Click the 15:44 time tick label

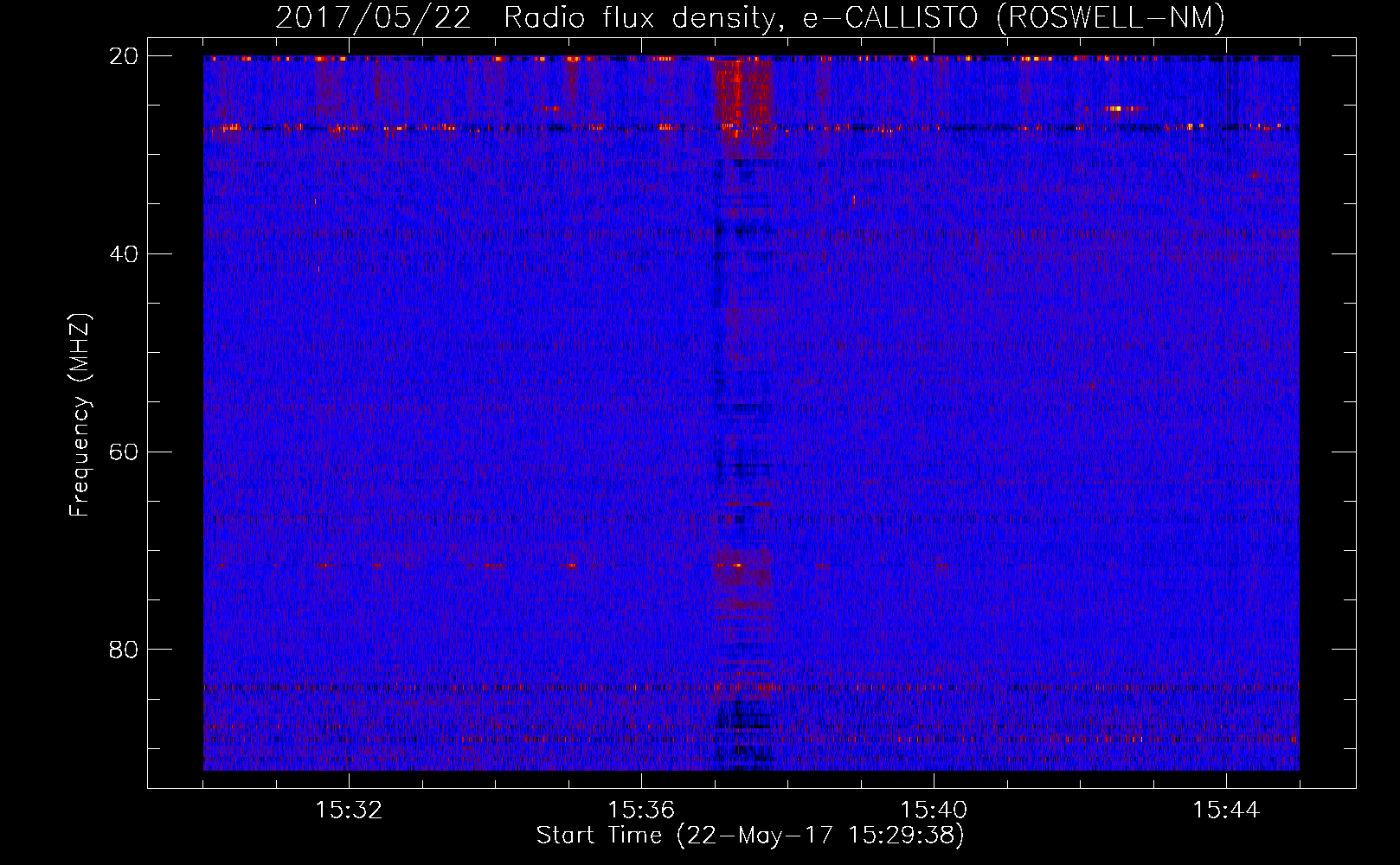point(1226,811)
